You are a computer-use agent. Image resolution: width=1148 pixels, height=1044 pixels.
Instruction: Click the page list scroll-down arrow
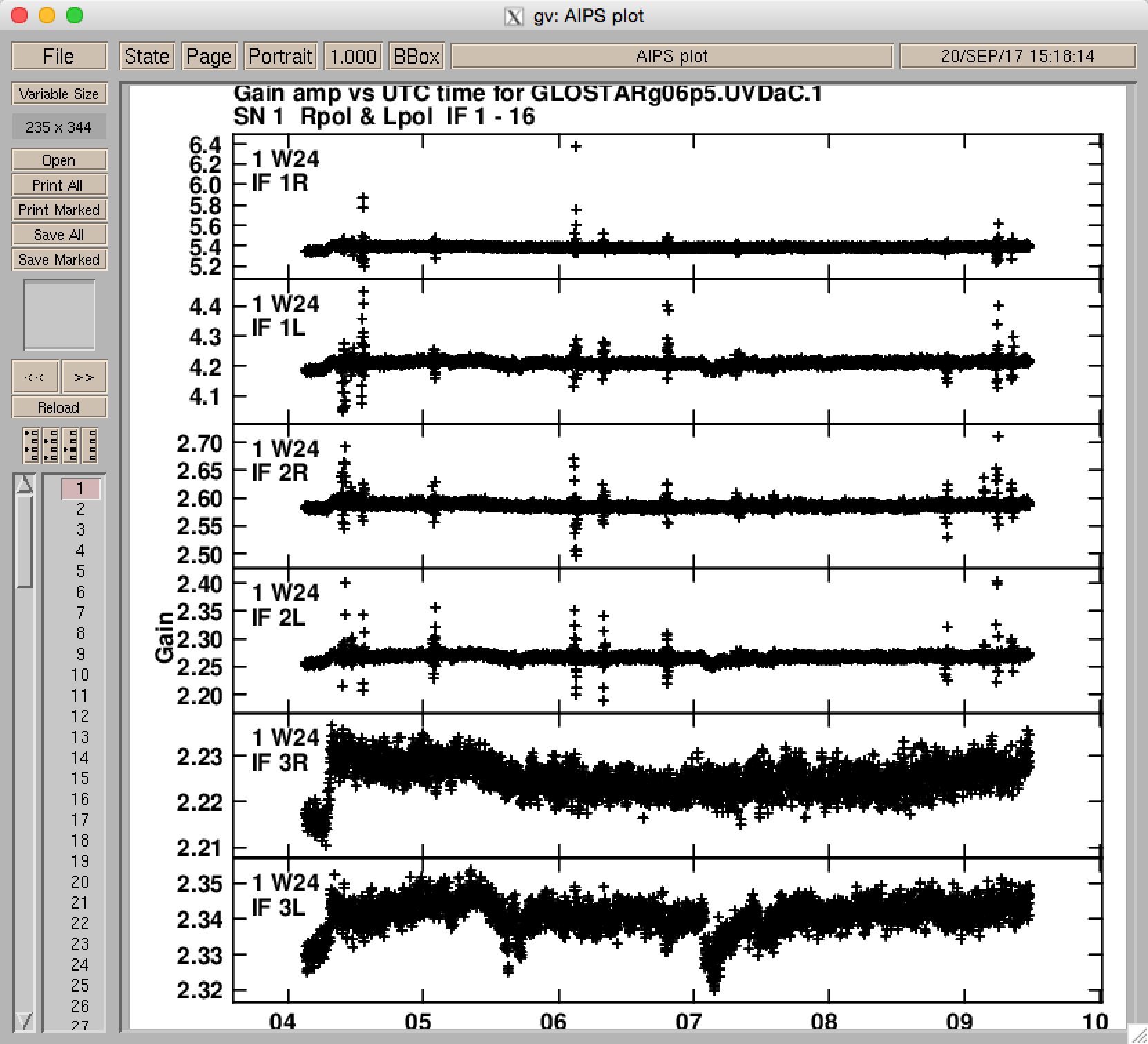24,1021
